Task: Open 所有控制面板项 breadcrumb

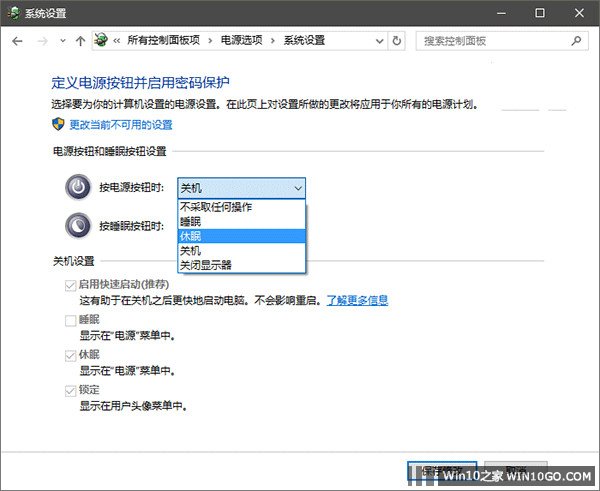Action: point(163,40)
